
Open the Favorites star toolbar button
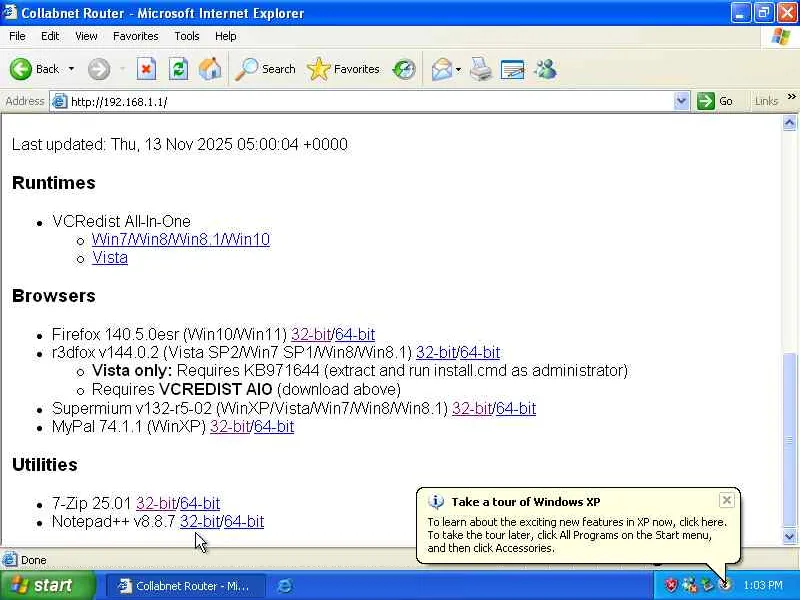click(x=343, y=69)
